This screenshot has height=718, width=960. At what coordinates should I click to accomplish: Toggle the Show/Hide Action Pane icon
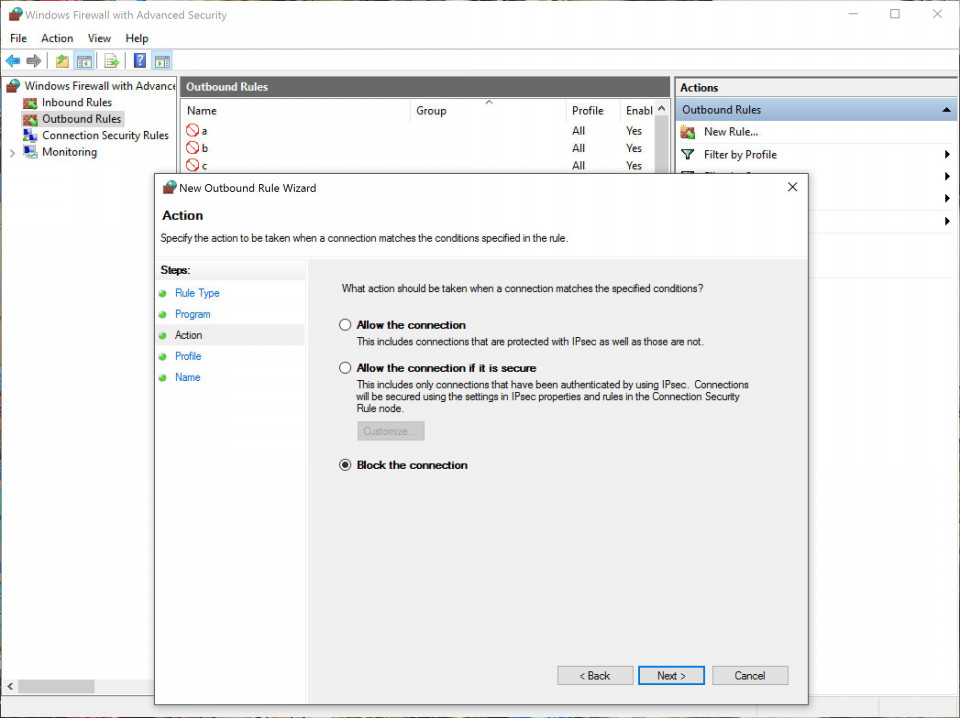[x=162, y=61]
